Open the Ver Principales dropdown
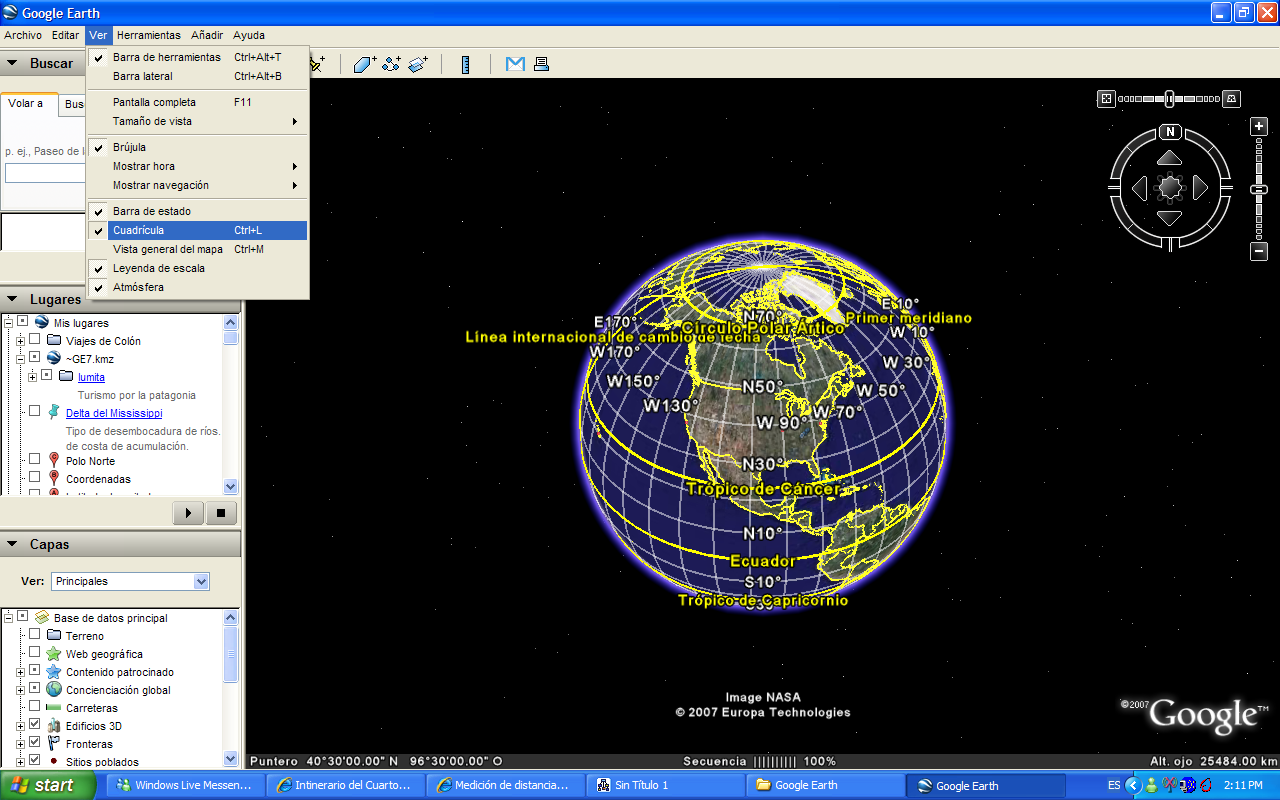The image size is (1280, 800). pos(130,581)
